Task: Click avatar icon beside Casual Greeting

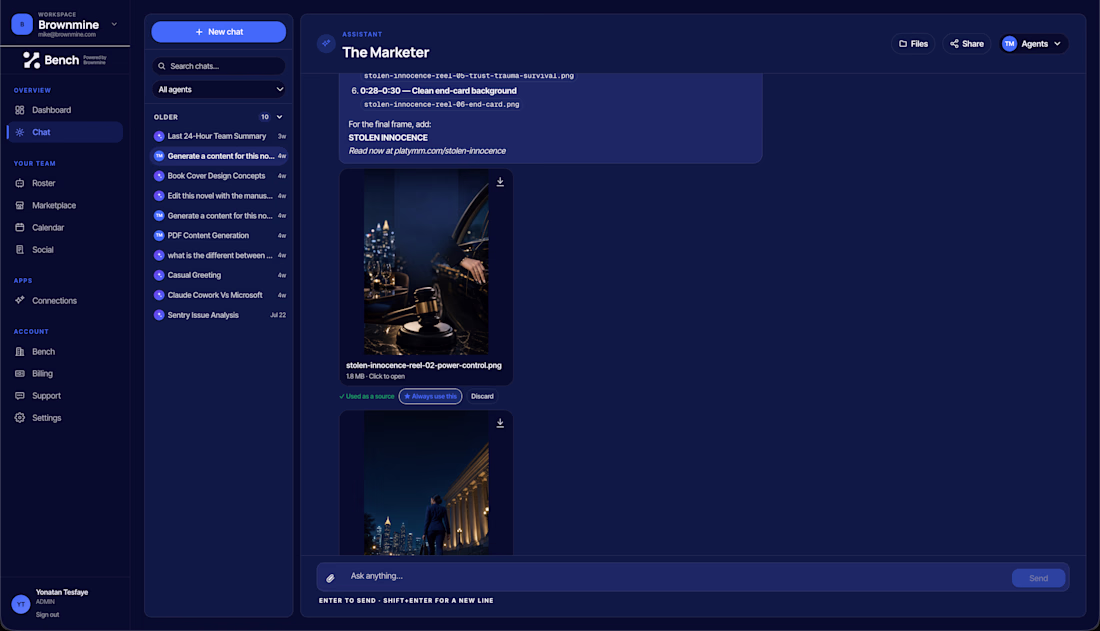Action: [159, 275]
